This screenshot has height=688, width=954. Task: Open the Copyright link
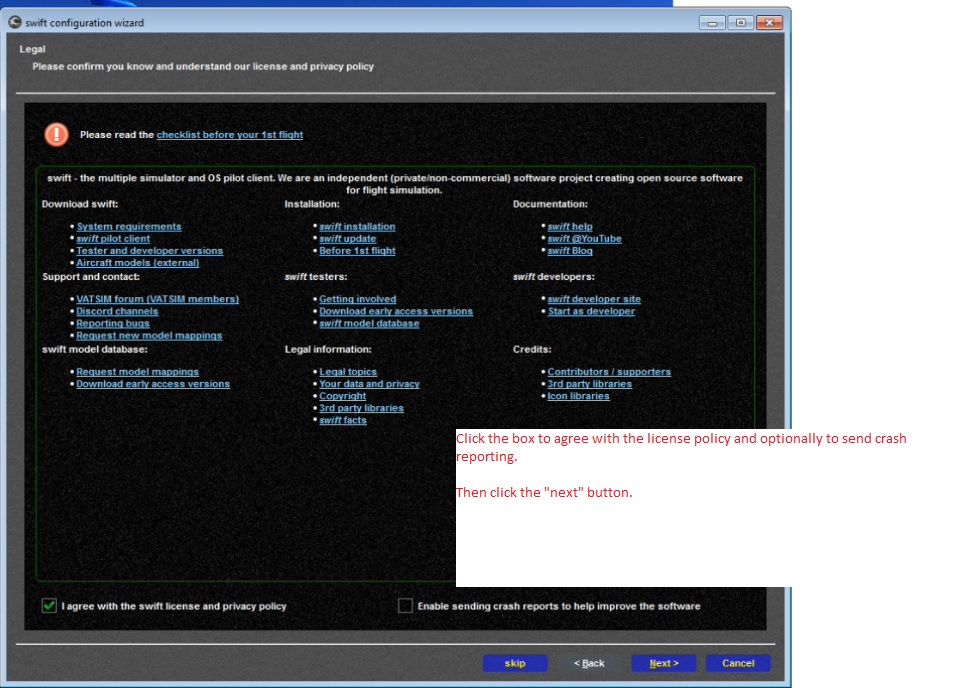coord(343,396)
